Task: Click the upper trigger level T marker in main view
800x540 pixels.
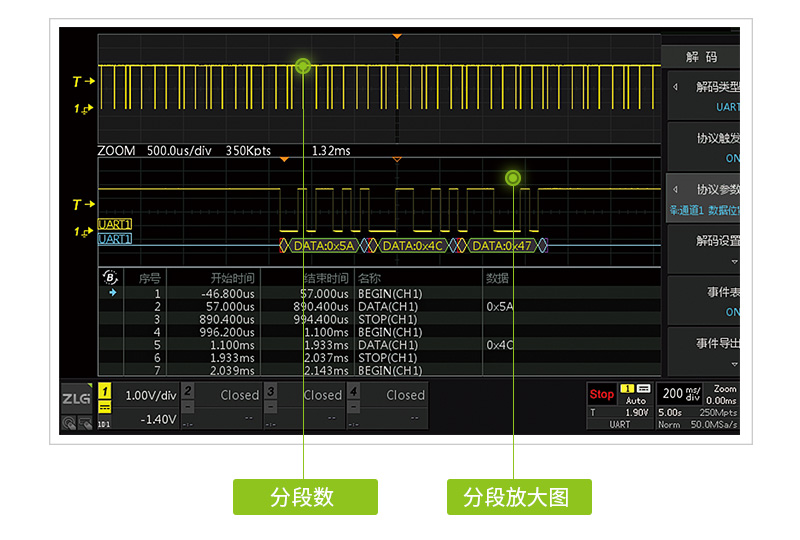Action: tap(83, 81)
